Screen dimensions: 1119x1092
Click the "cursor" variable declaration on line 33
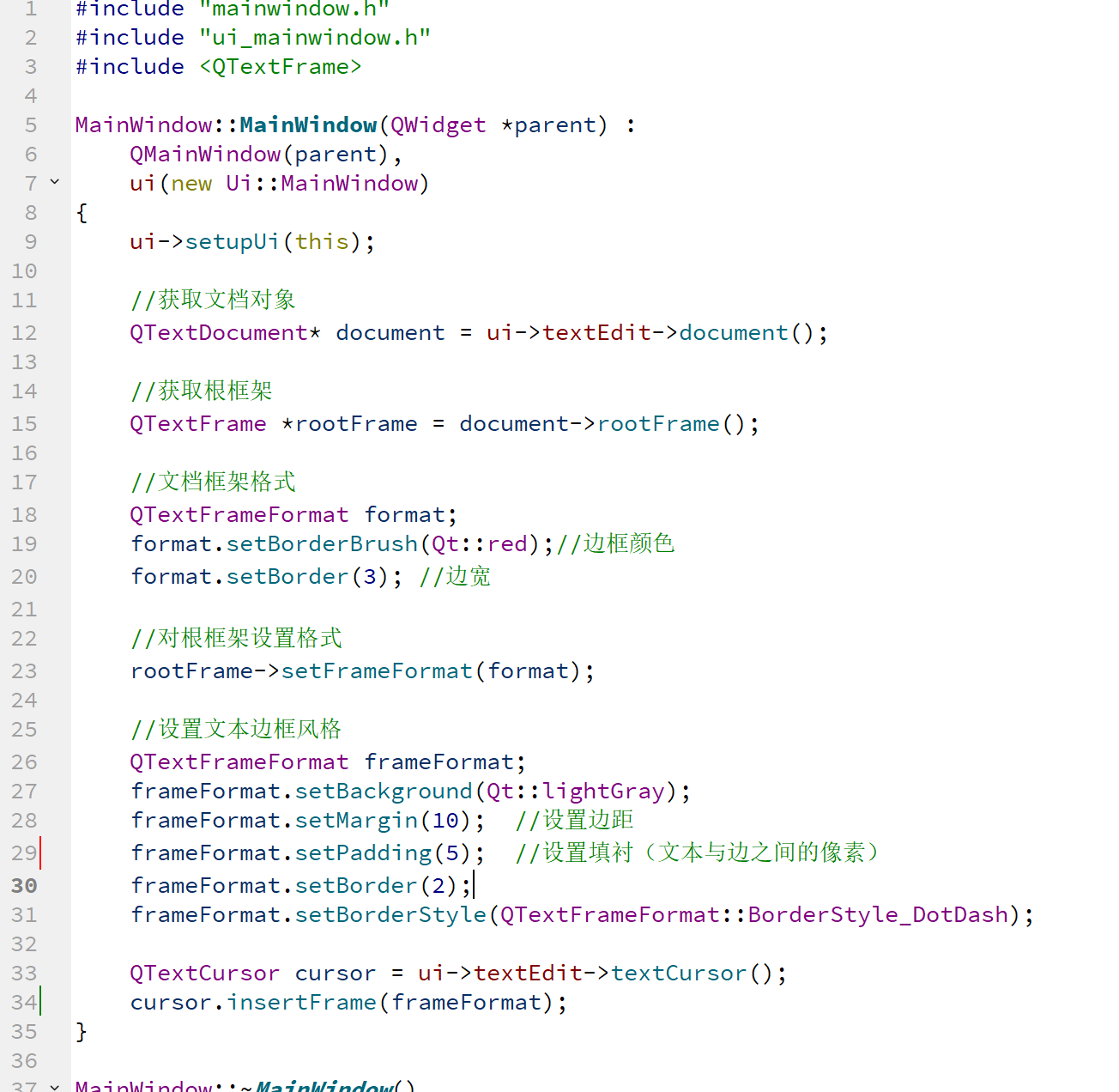[336, 974]
